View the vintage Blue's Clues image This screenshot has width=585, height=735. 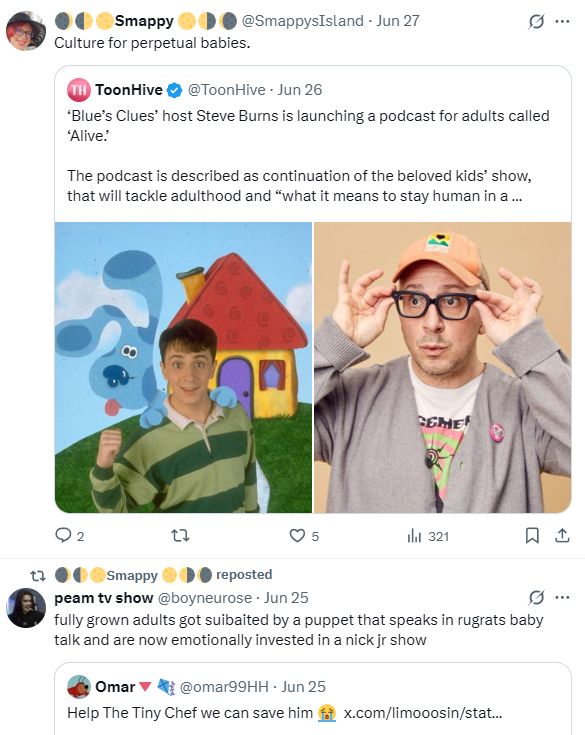[x=183, y=367]
